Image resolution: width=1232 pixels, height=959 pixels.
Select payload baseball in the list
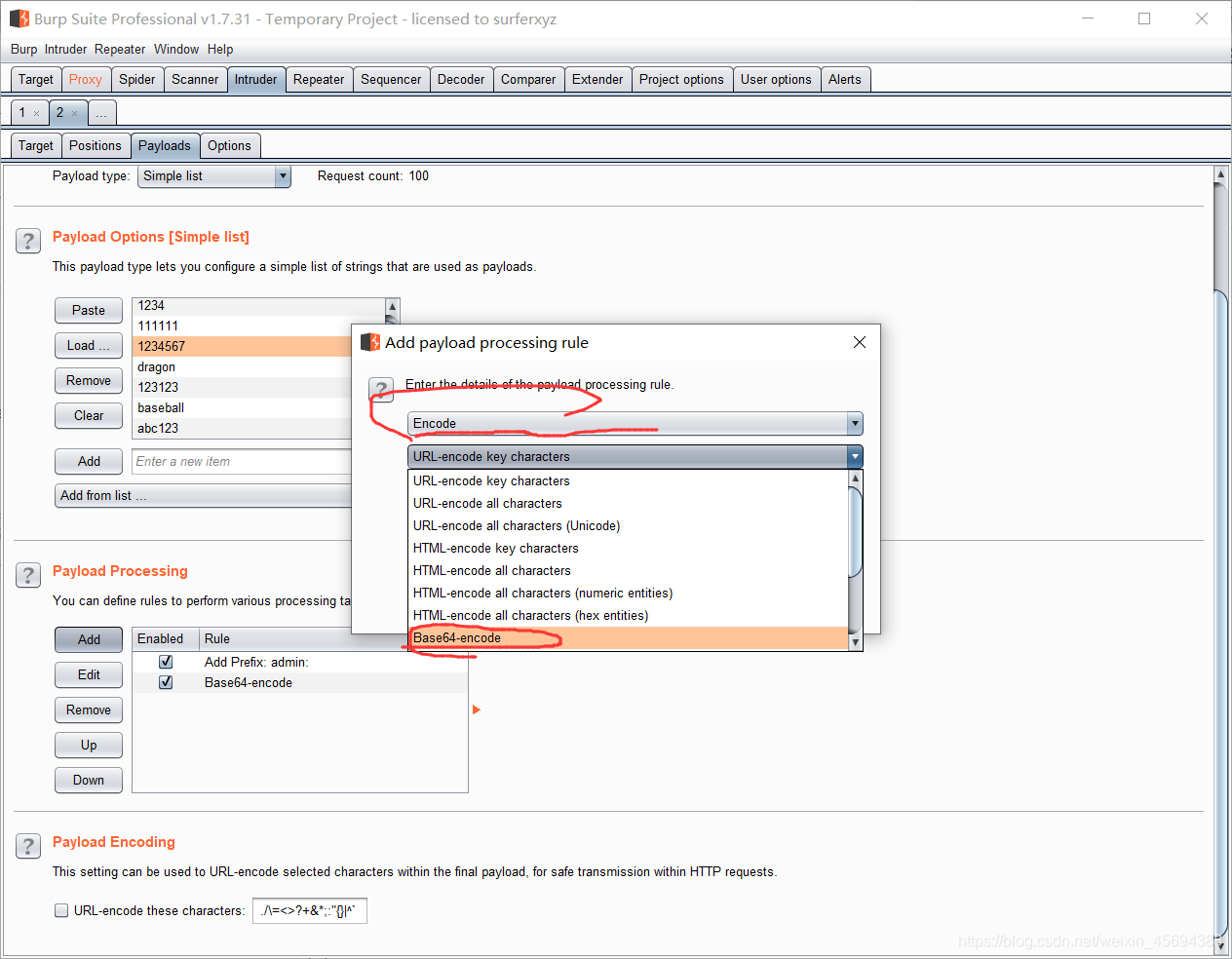(x=242, y=407)
